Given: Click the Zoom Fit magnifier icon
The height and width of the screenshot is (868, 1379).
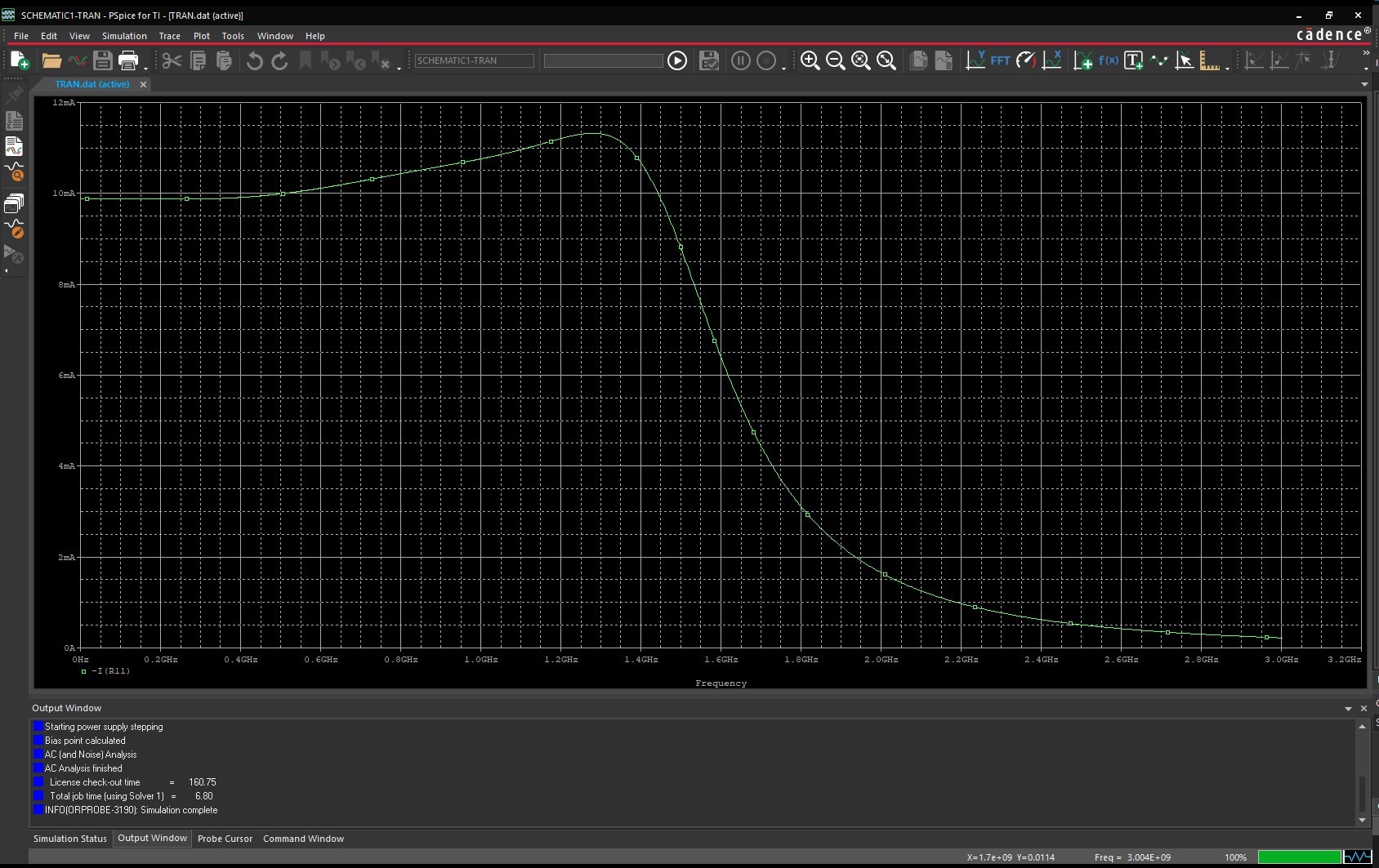Looking at the screenshot, I should click(x=886, y=60).
